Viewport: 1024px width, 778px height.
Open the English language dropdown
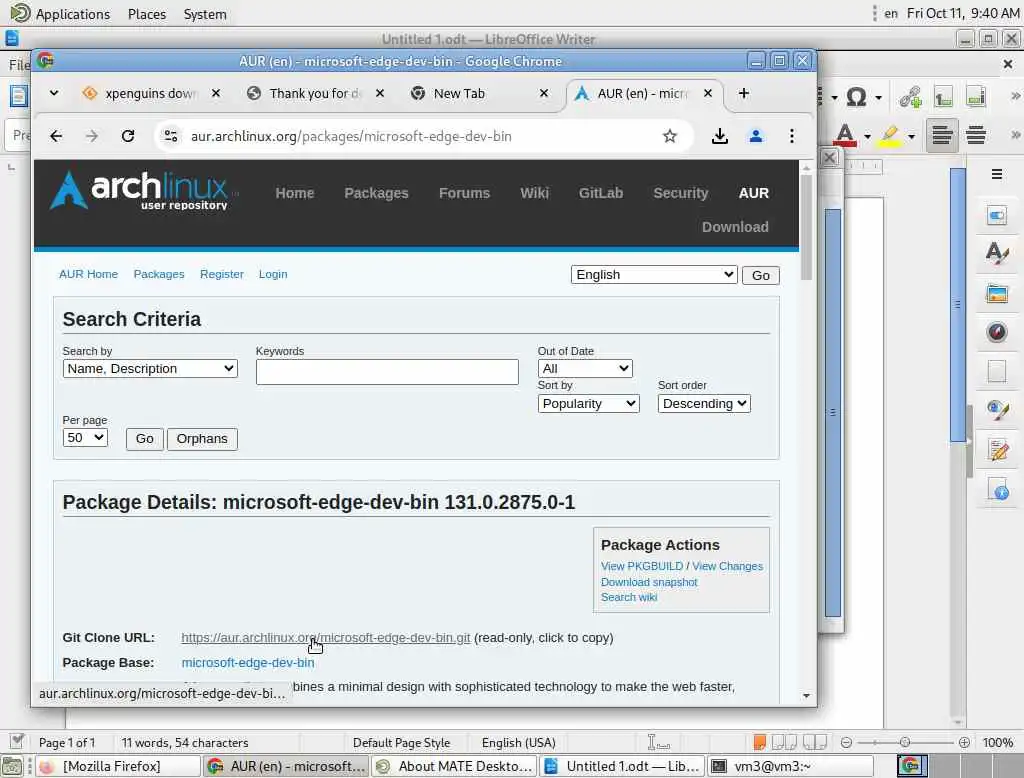point(654,274)
